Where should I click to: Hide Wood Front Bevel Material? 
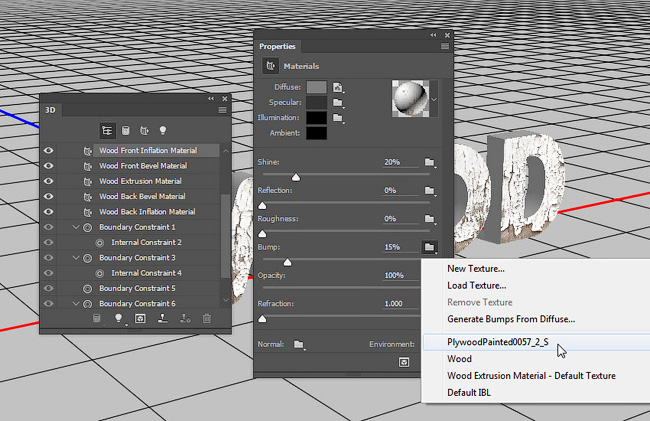pyautogui.click(x=49, y=166)
